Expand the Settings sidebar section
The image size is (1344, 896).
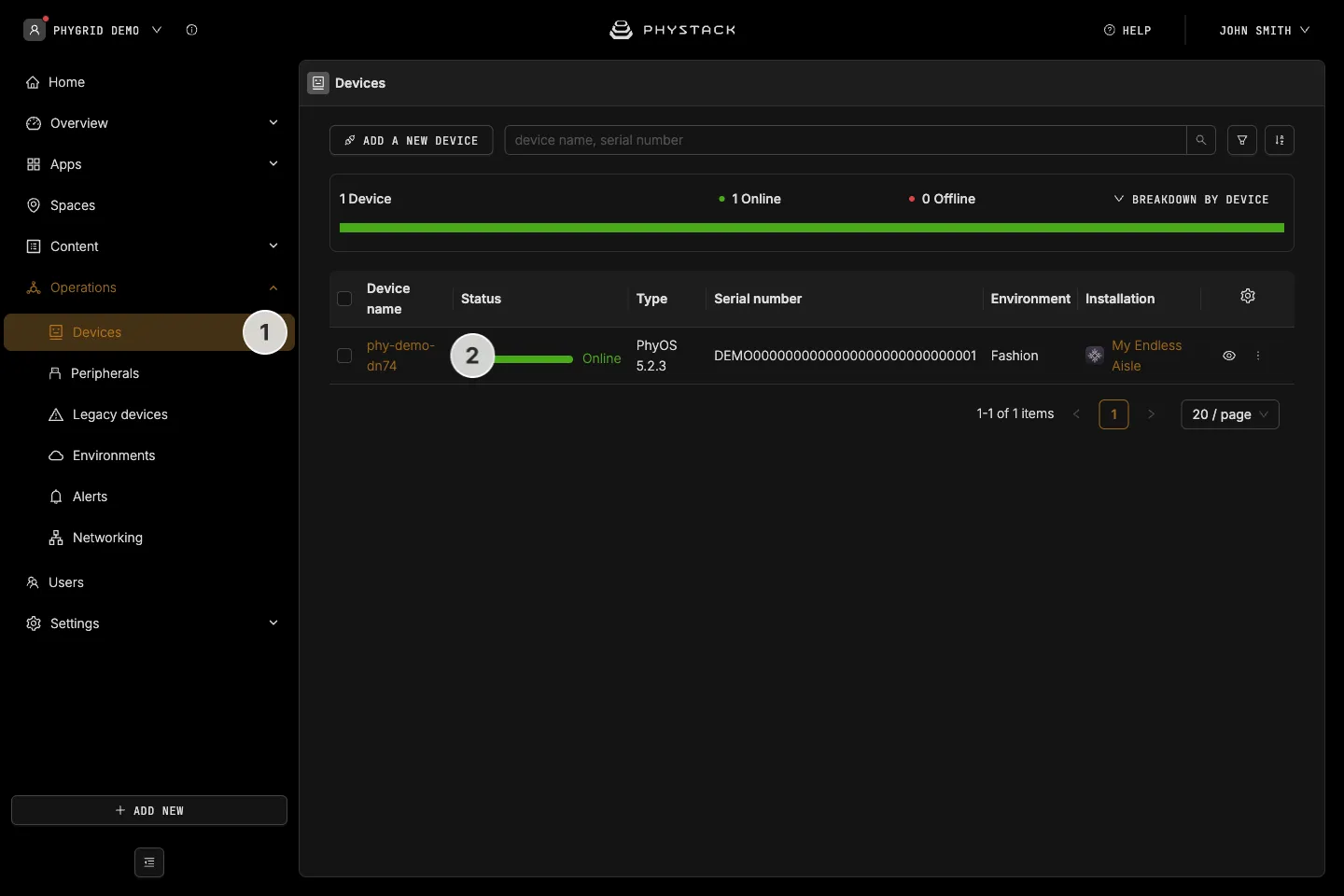pyautogui.click(x=149, y=623)
